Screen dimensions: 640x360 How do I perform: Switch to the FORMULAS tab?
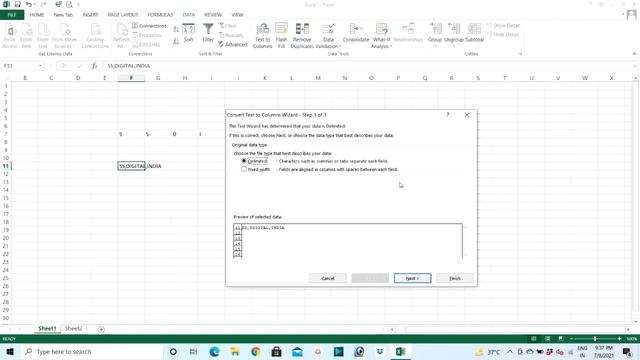click(160, 15)
